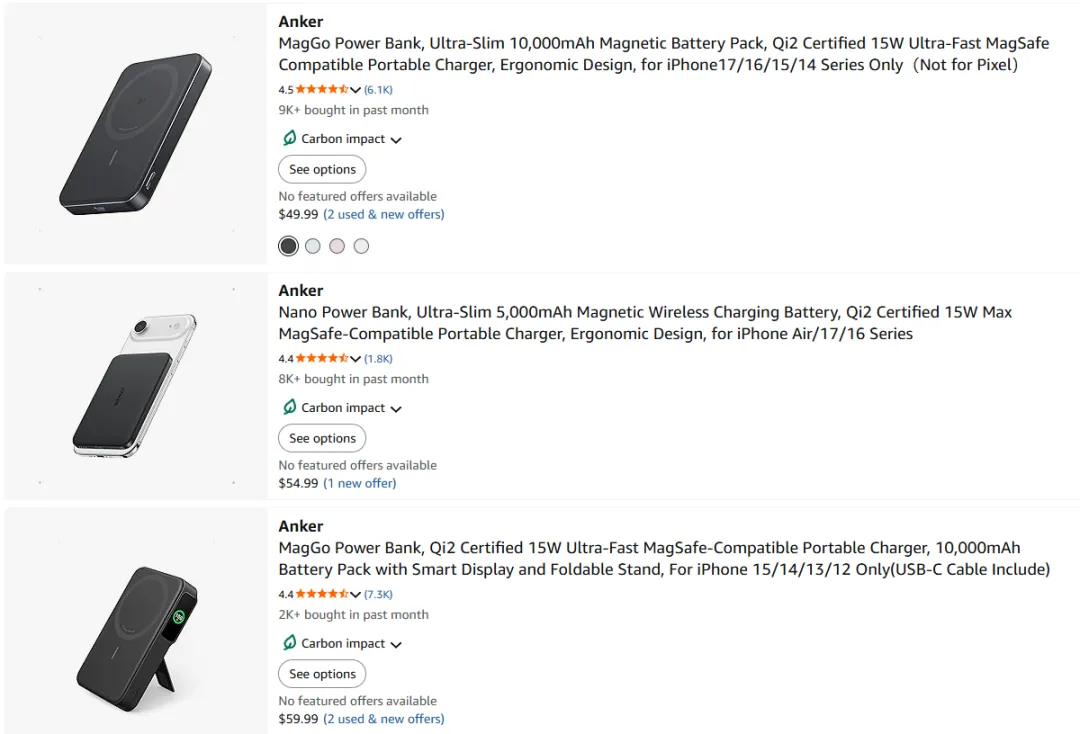Open the "1 new offer" link
Screen dimensions: 1080x734
(x=359, y=483)
